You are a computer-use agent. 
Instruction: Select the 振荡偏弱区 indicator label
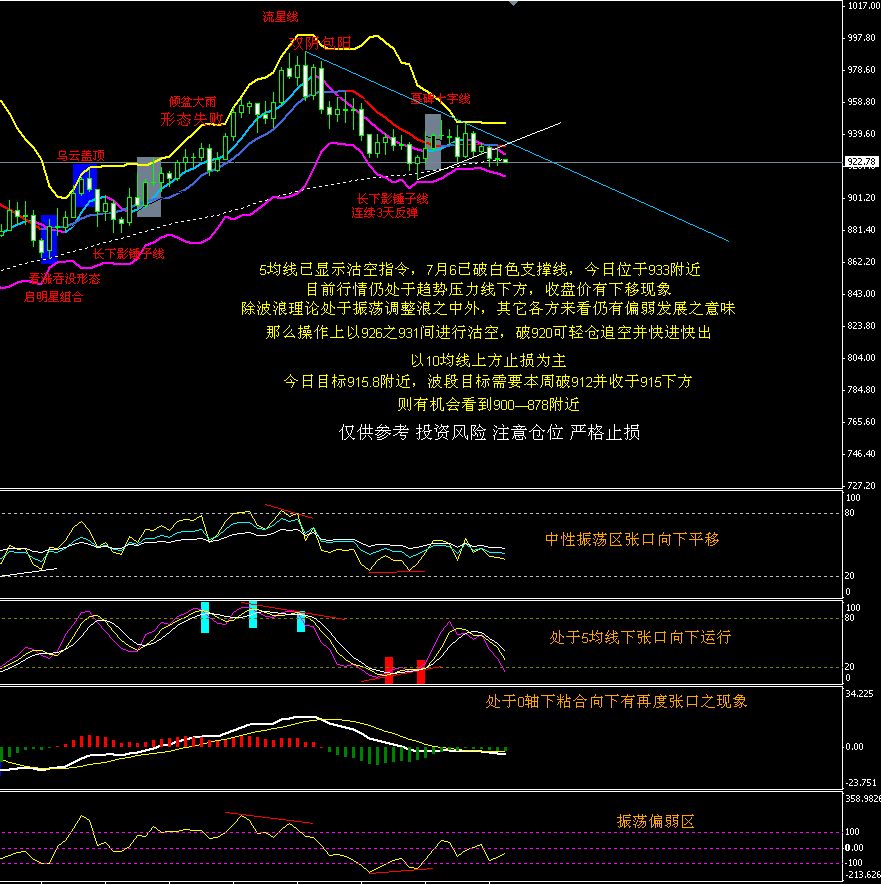655,821
